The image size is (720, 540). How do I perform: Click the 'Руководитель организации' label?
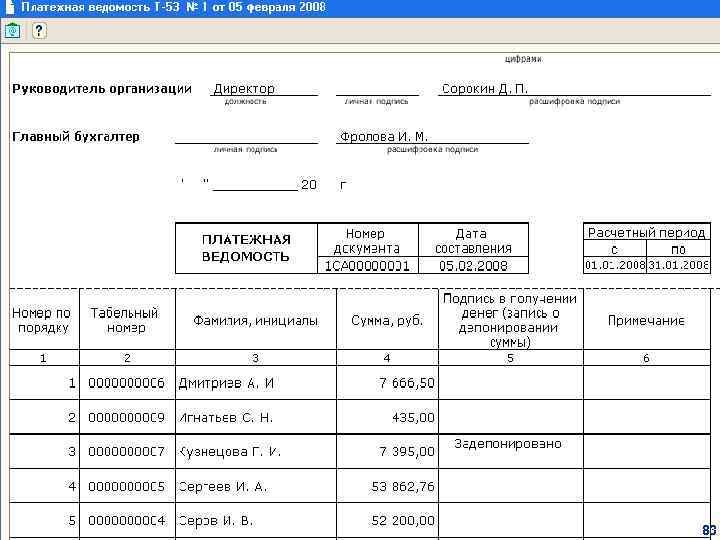[102, 89]
